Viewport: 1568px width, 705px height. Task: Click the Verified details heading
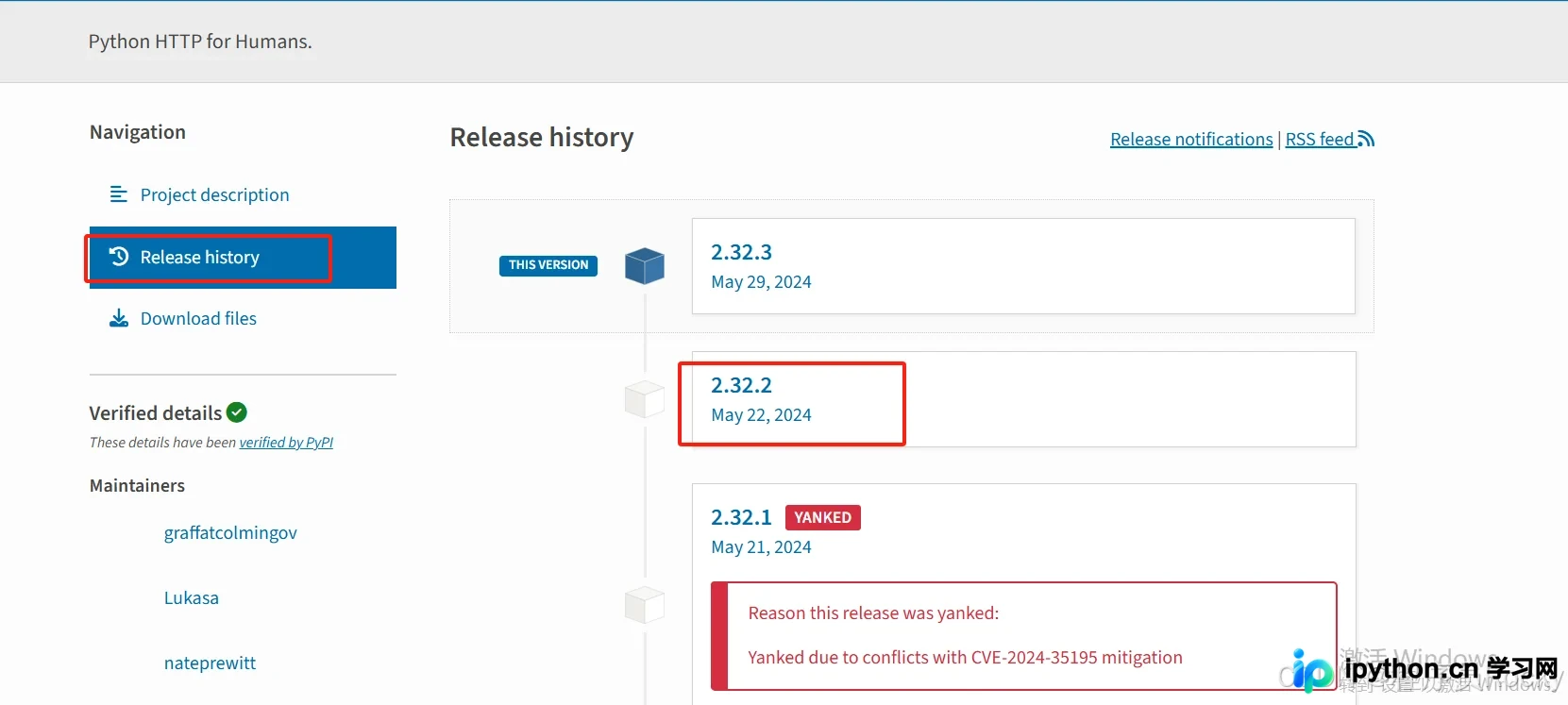(156, 413)
